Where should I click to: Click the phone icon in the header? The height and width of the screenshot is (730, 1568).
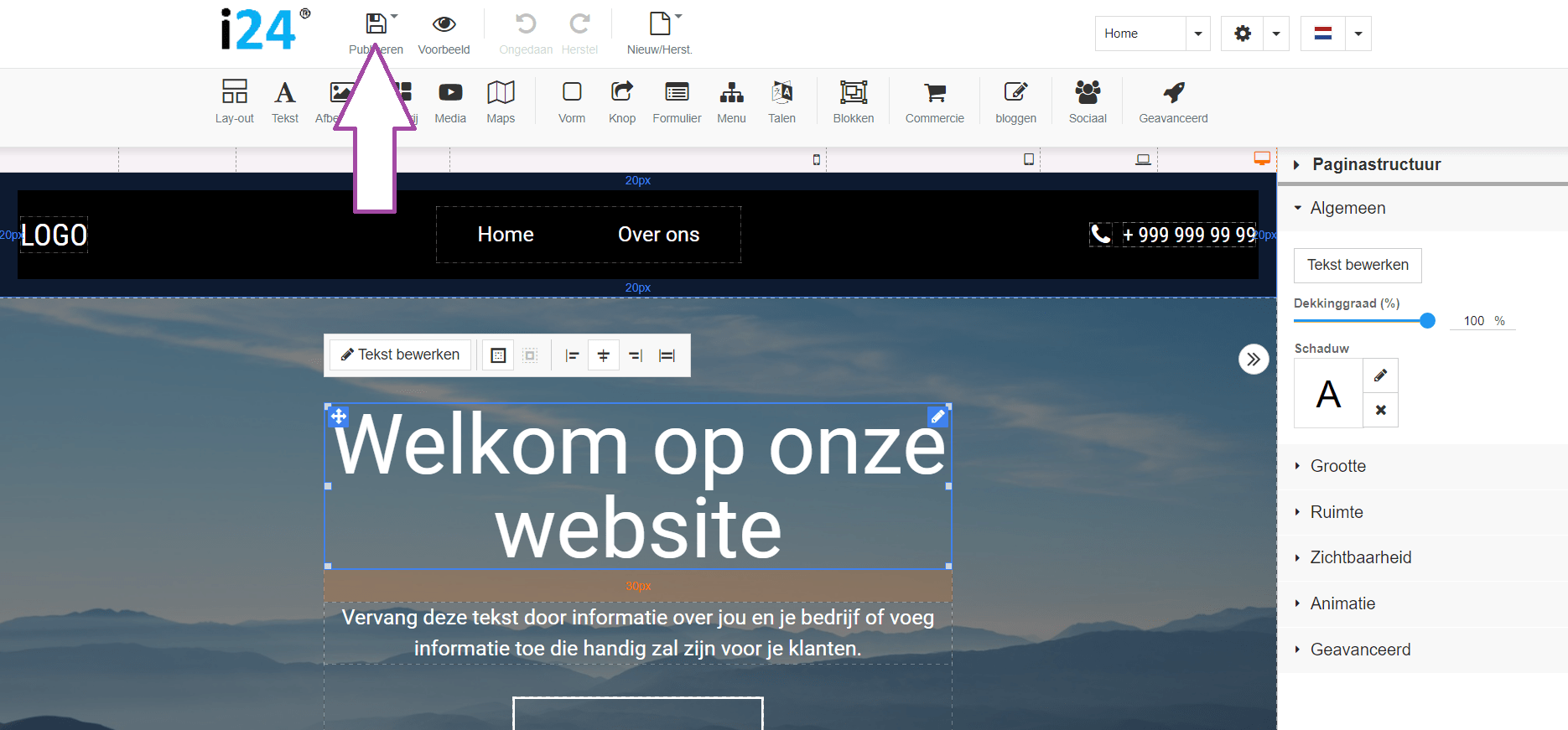(x=1101, y=234)
